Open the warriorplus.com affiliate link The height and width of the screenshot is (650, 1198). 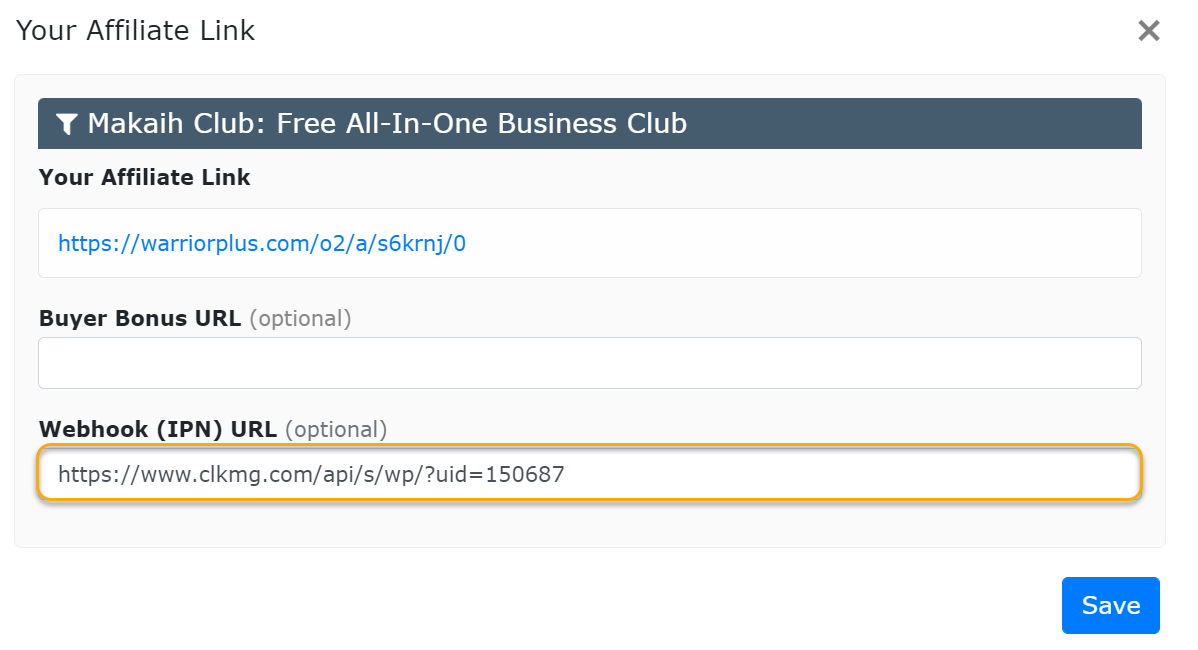pos(261,243)
